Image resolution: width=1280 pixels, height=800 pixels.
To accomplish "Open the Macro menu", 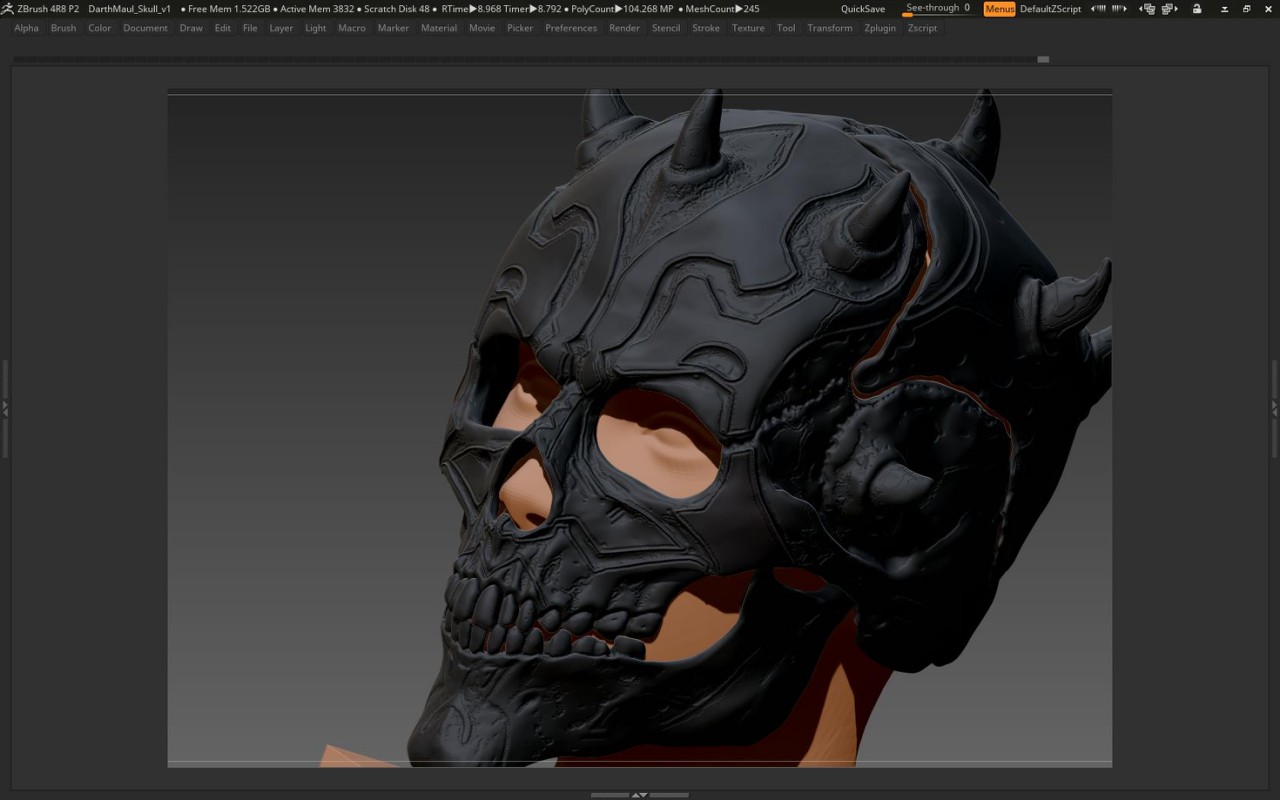I will click(351, 28).
